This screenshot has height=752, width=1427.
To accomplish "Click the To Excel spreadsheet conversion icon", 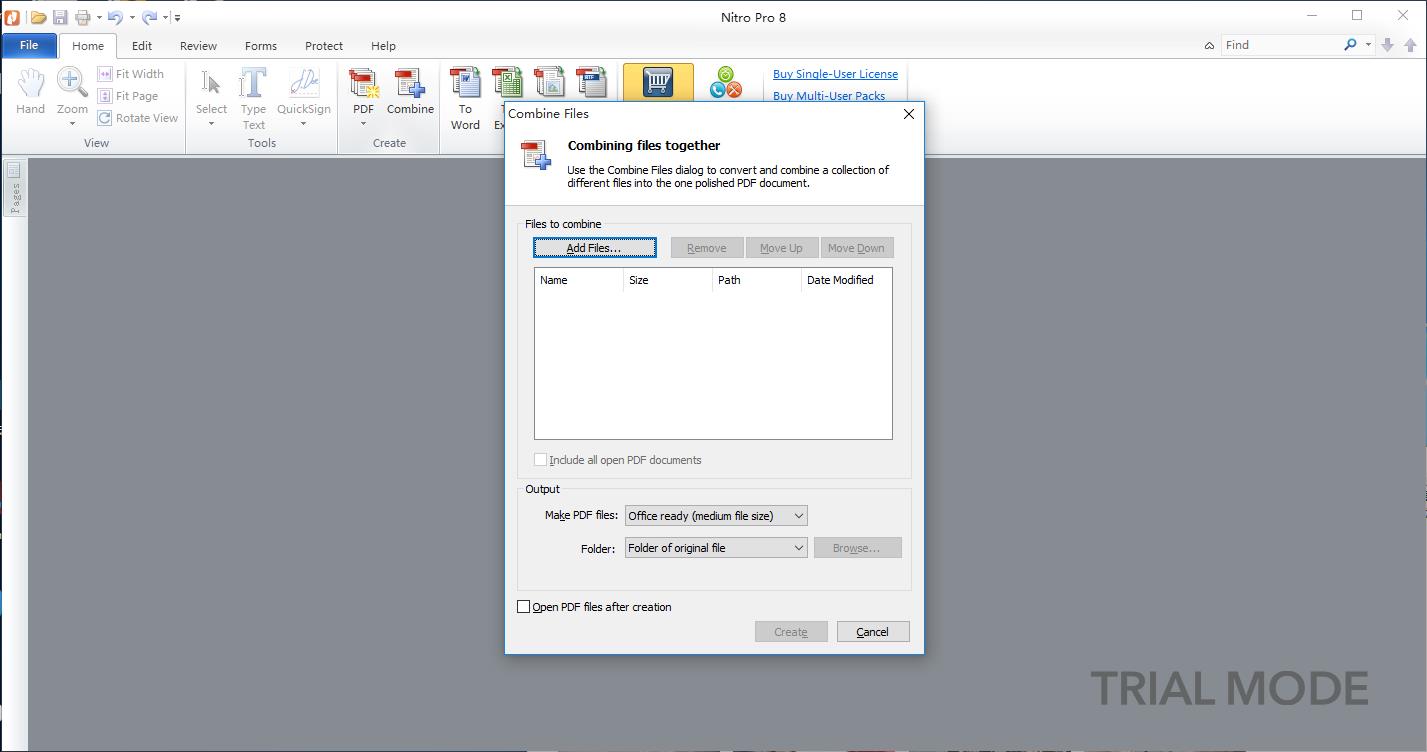I will point(506,82).
